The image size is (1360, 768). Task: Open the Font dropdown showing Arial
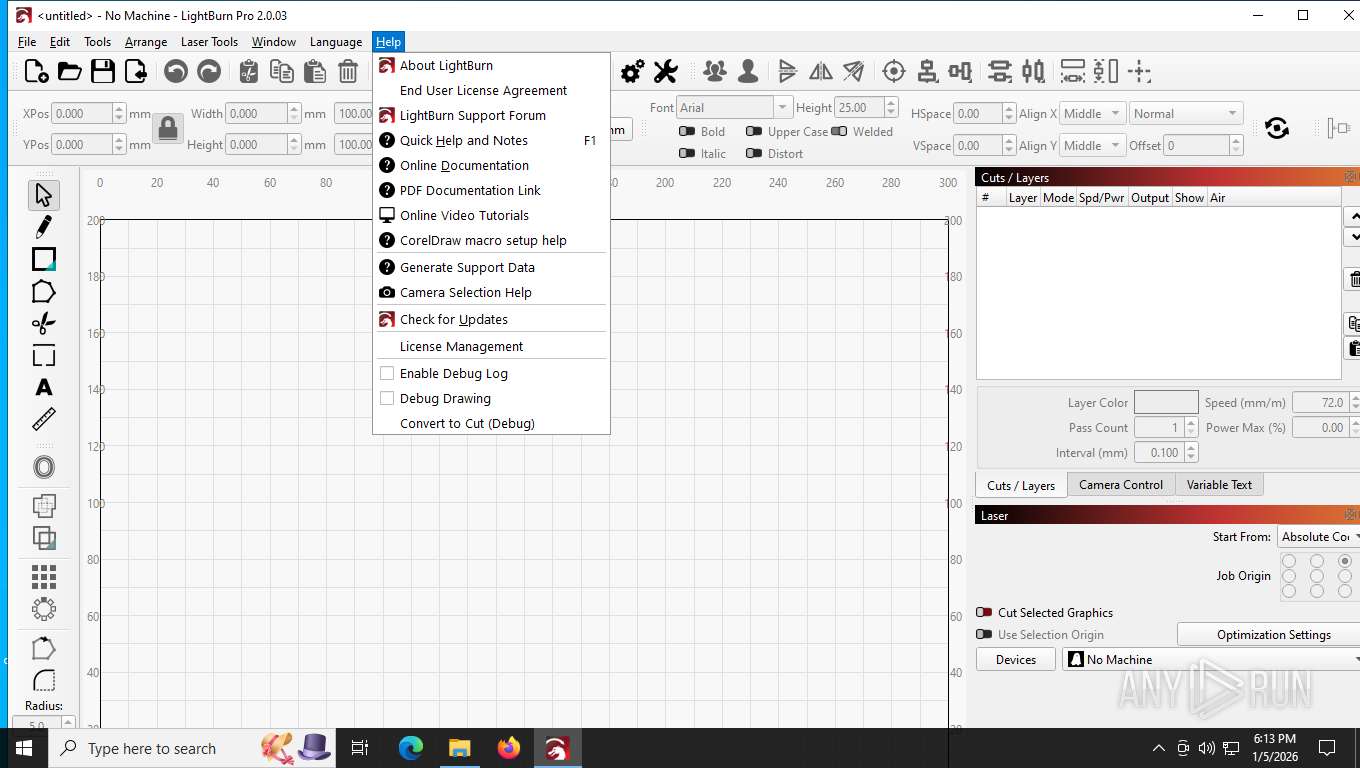click(x=734, y=107)
